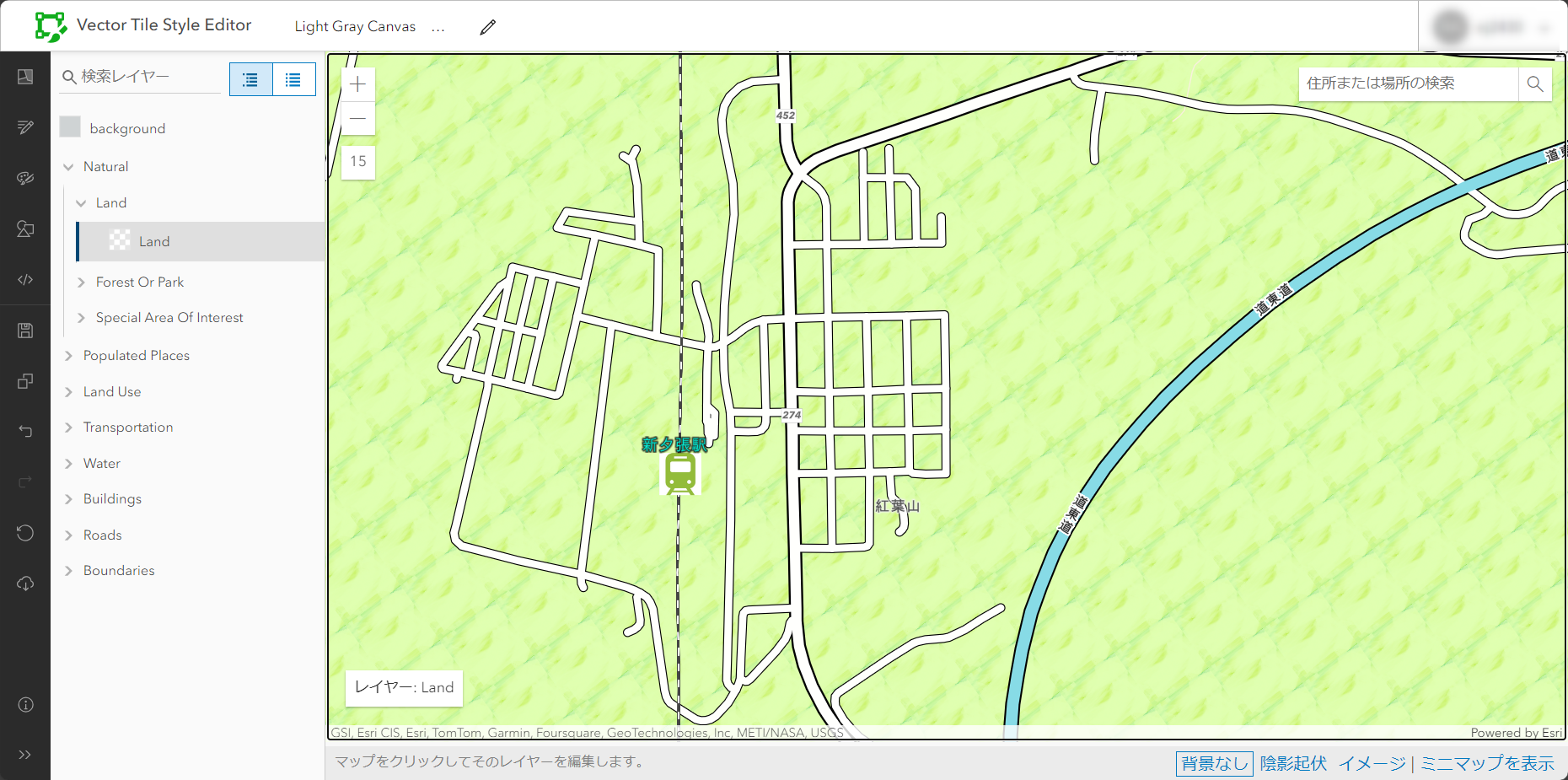
Task: Select the Water category in the layer list
Action: click(x=102, y=463)
